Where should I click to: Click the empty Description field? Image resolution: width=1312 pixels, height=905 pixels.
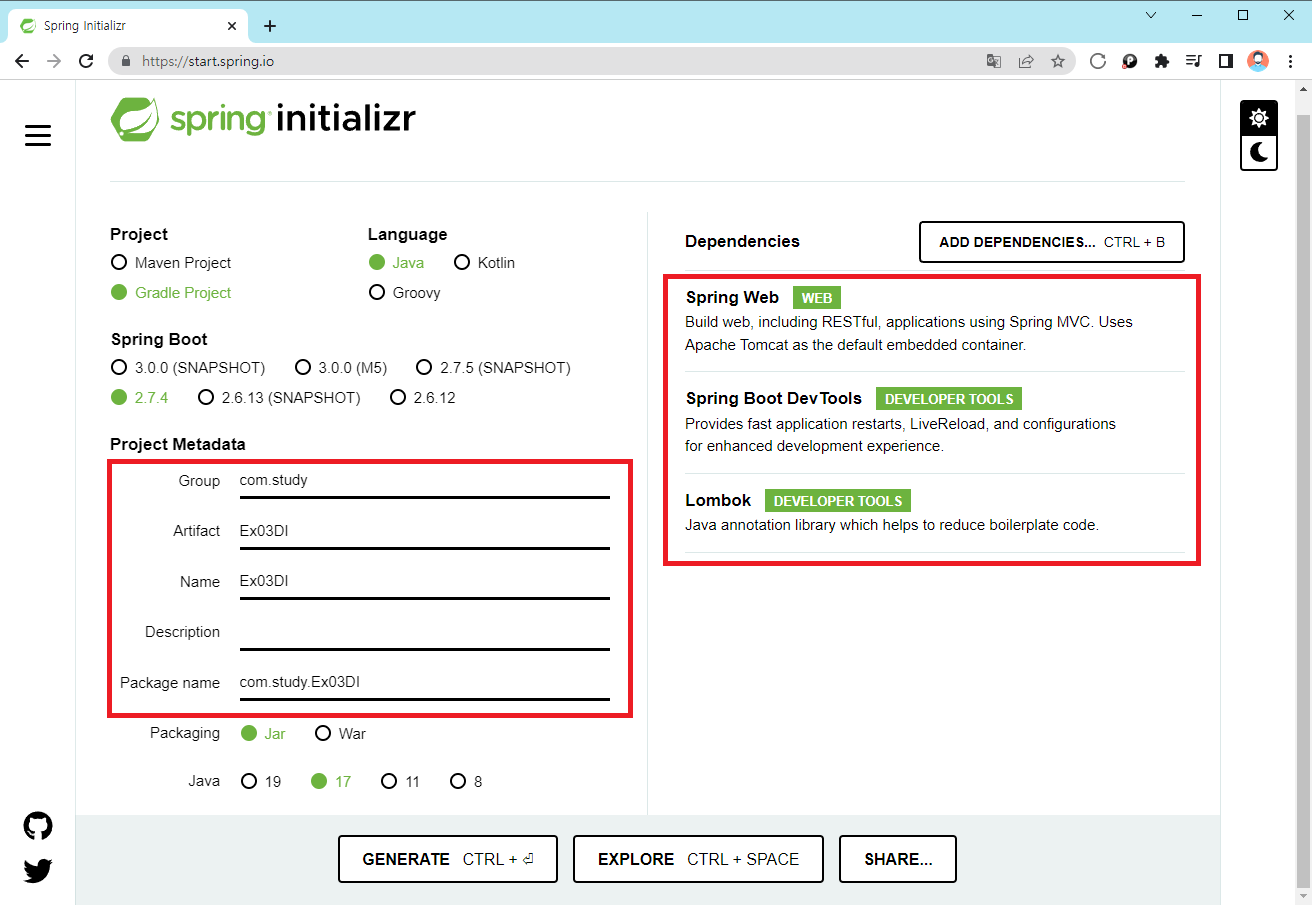pos(424,632)
